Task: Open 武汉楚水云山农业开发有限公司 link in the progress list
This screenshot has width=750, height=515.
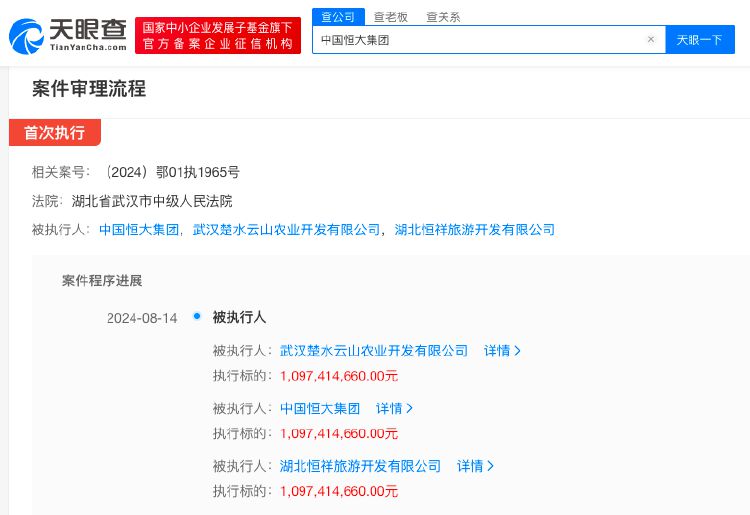Action: point(374,351)
